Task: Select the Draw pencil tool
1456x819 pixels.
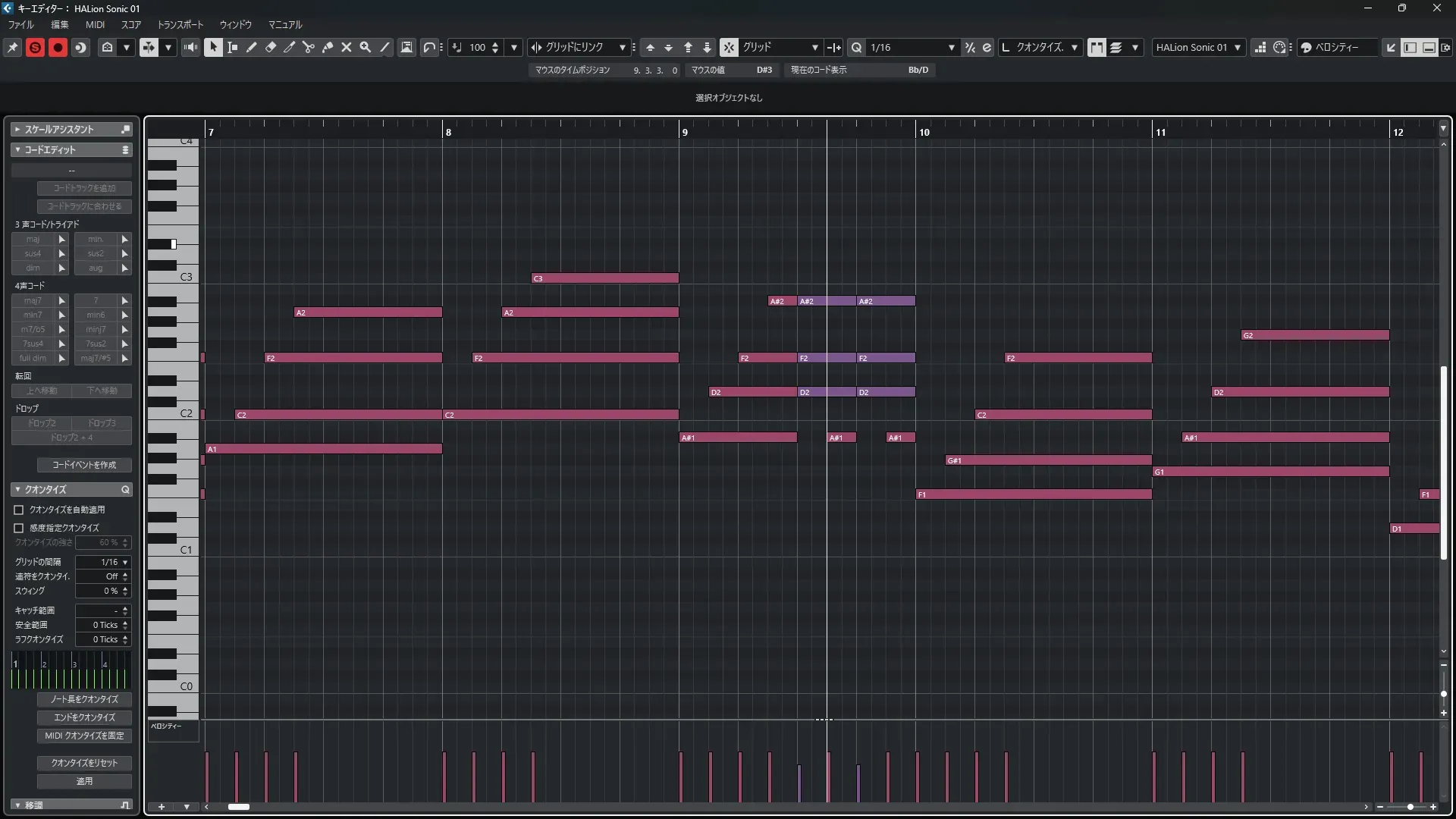Action: coord(252,47)
